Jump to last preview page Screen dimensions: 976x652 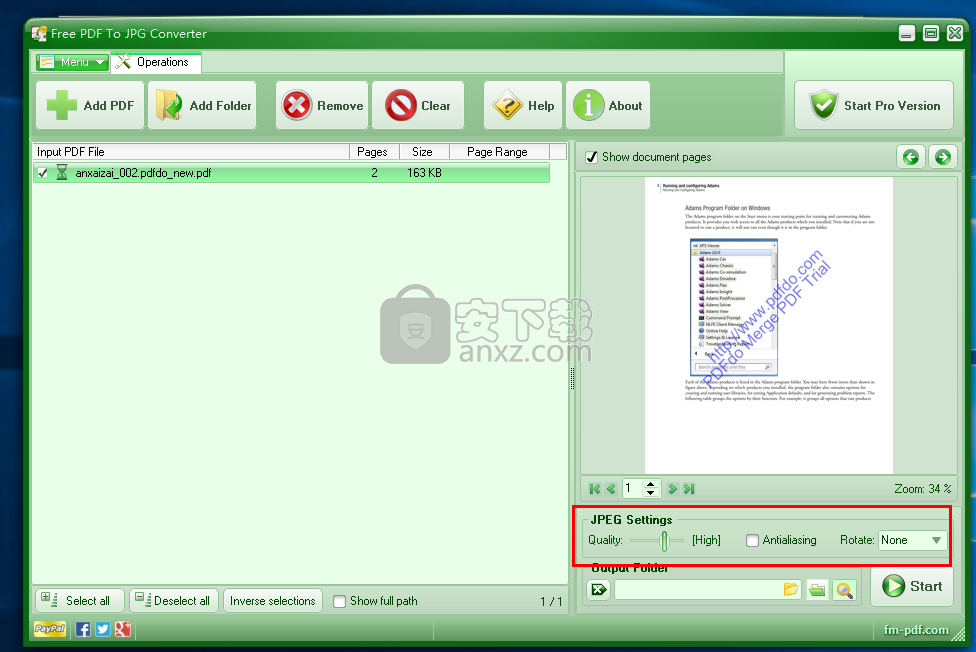point(689,489)
